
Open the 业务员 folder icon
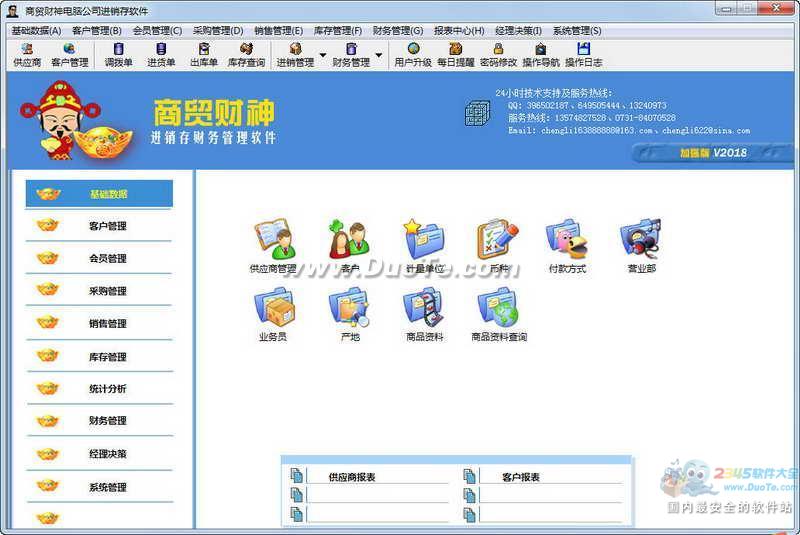point(273,308)
